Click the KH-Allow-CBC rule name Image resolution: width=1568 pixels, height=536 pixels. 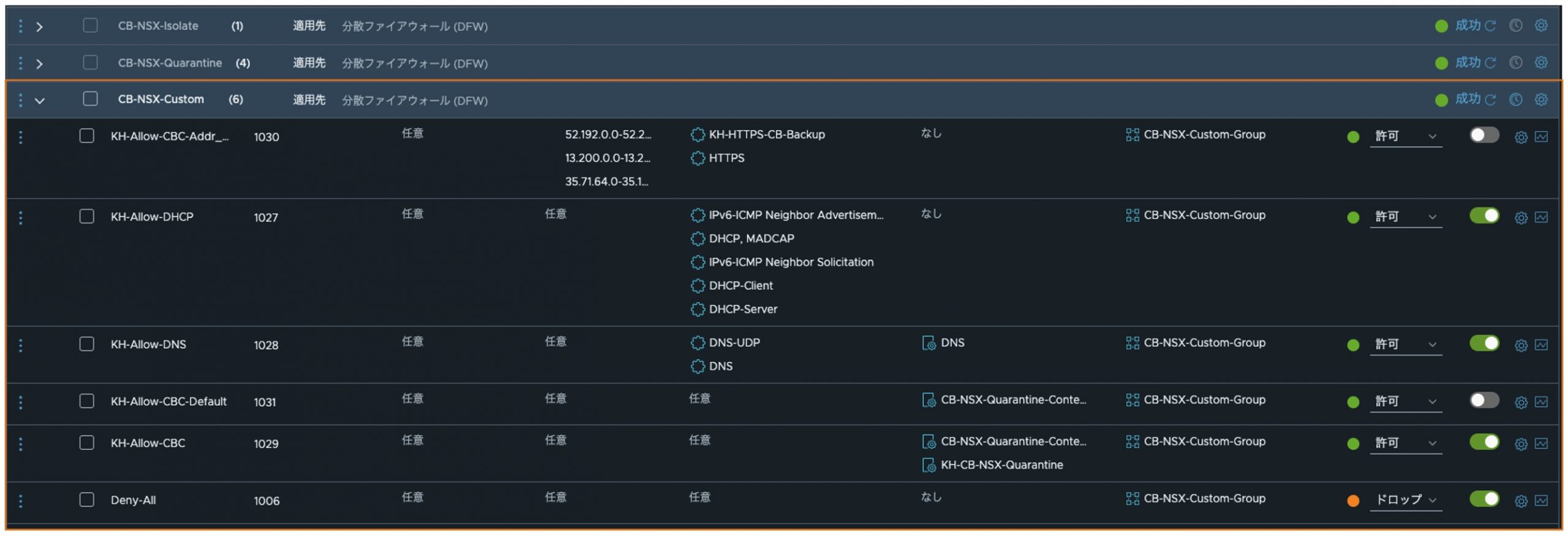click(x=148, y=443)
